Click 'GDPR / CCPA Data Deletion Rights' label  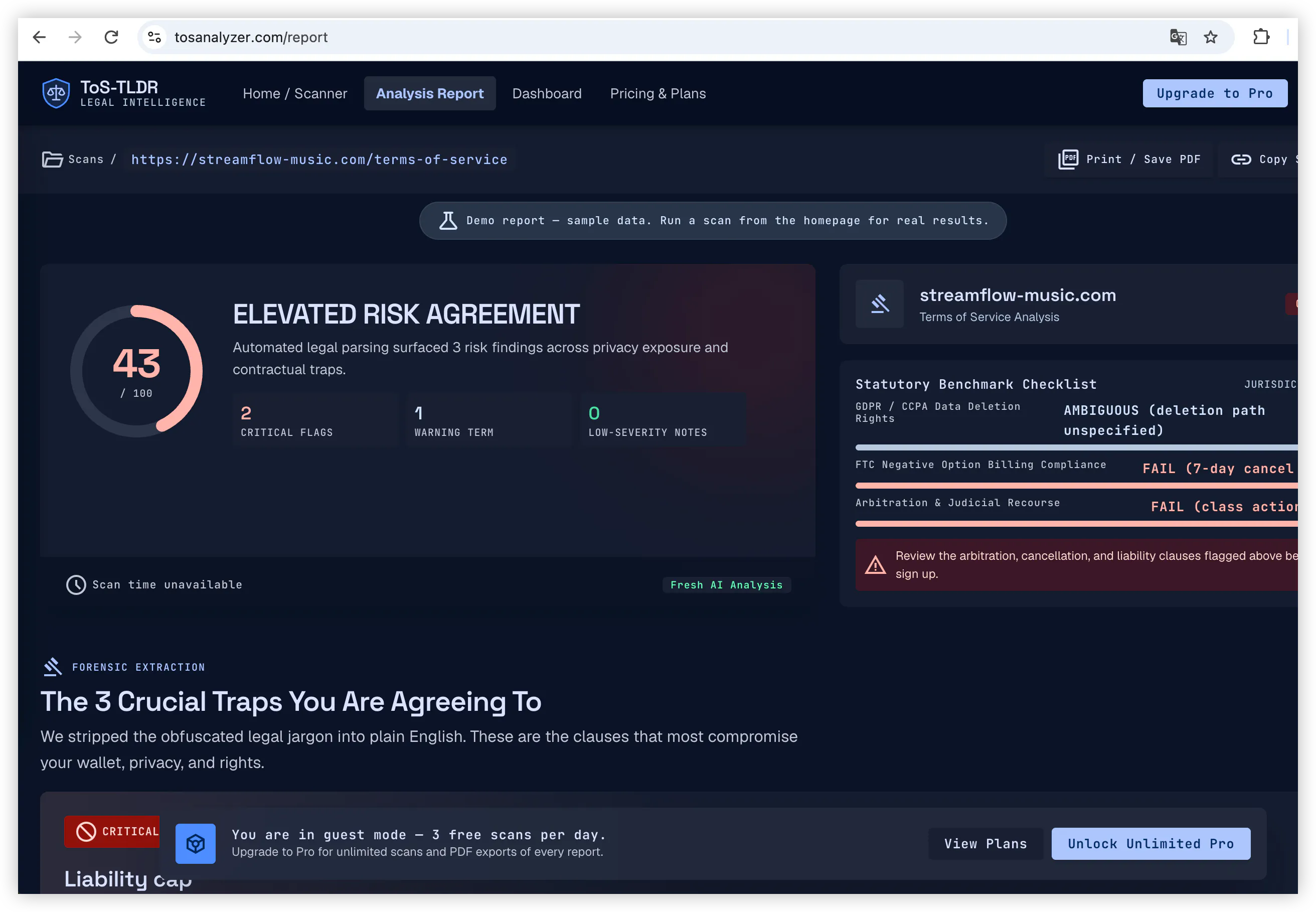click(x=938, y=412)
